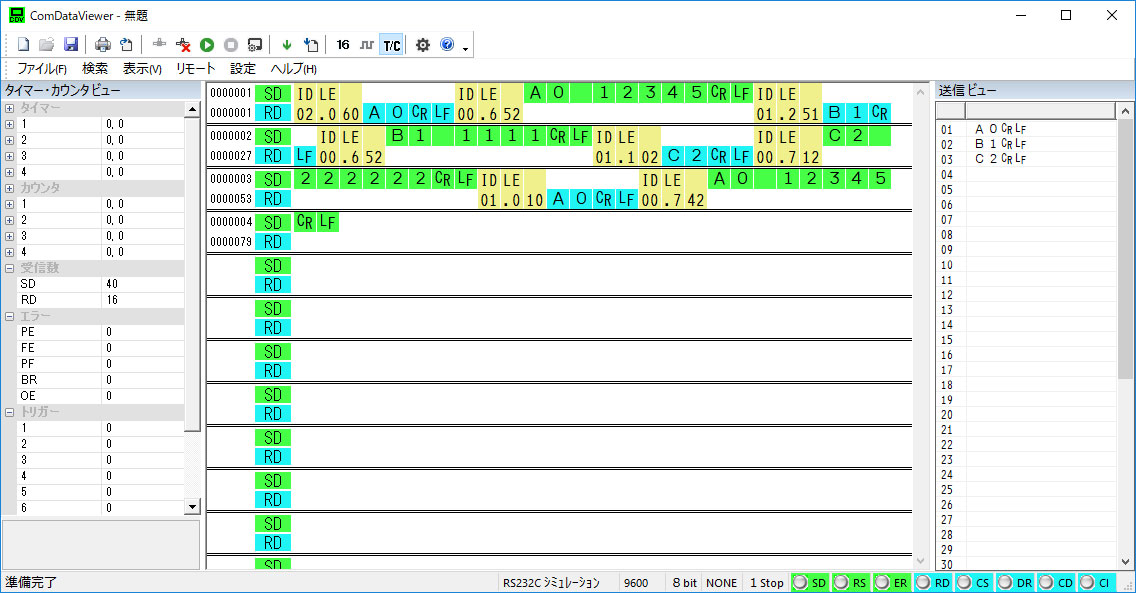Viewport: 1136px width, 593px height.
Task: Open the ファイル(F) menu
Action: [x=42, y=69]
